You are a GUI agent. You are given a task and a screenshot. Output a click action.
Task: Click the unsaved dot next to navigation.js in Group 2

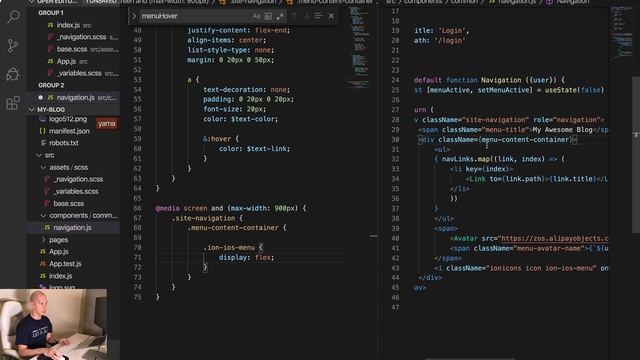(x=40, y=98)
